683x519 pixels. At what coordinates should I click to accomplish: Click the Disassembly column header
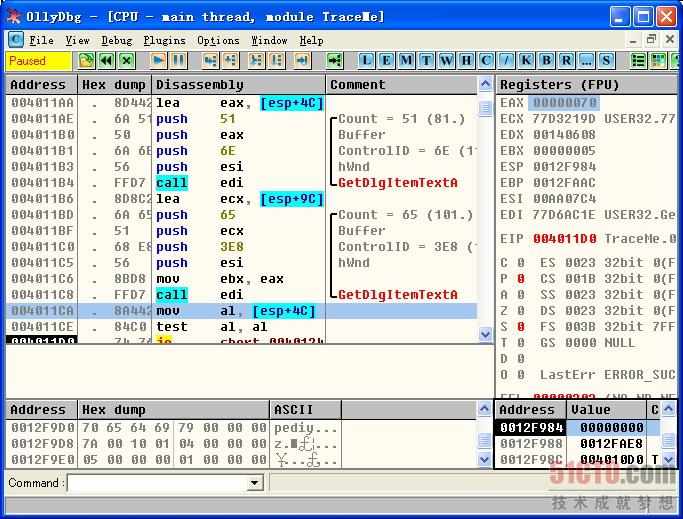tap(238, 85)
